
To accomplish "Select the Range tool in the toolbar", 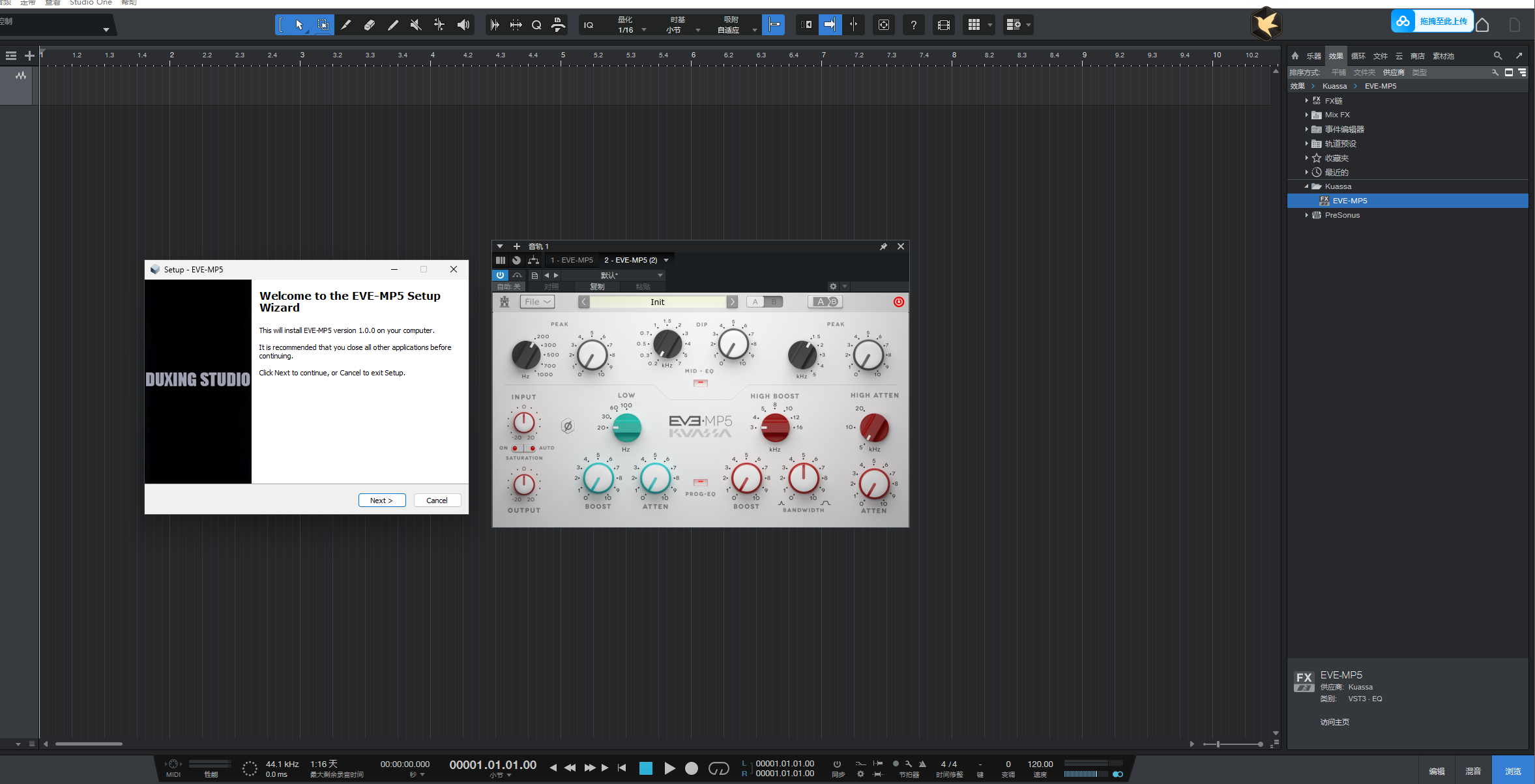I will 323,25.
